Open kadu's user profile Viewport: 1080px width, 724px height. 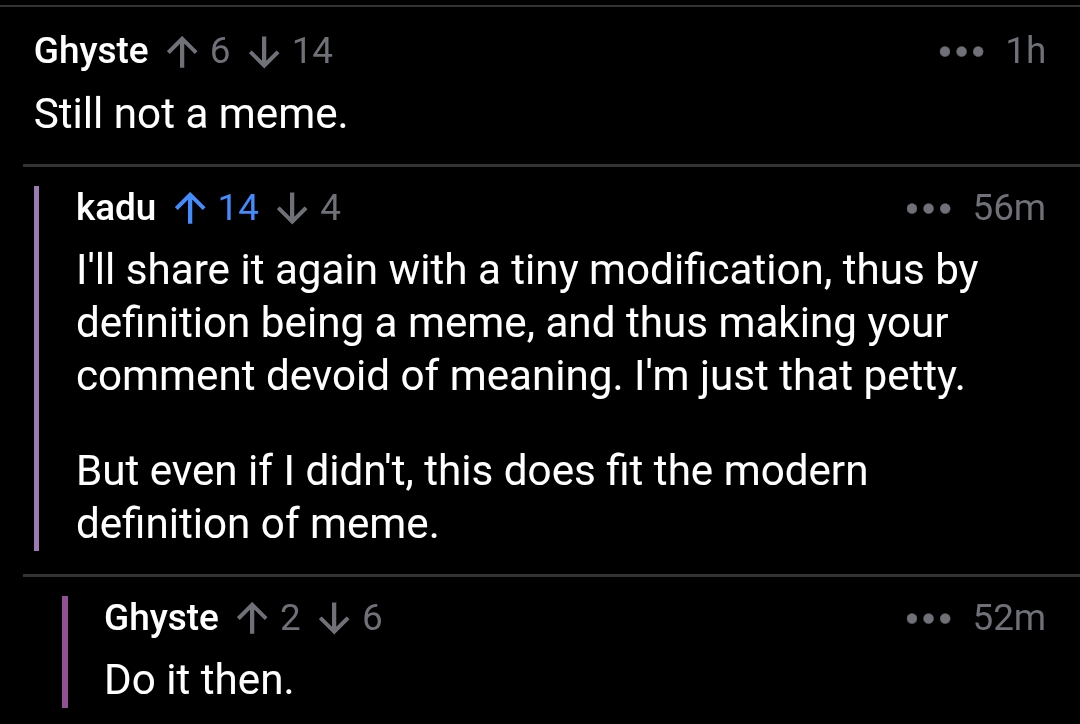(x=116, y=208)
